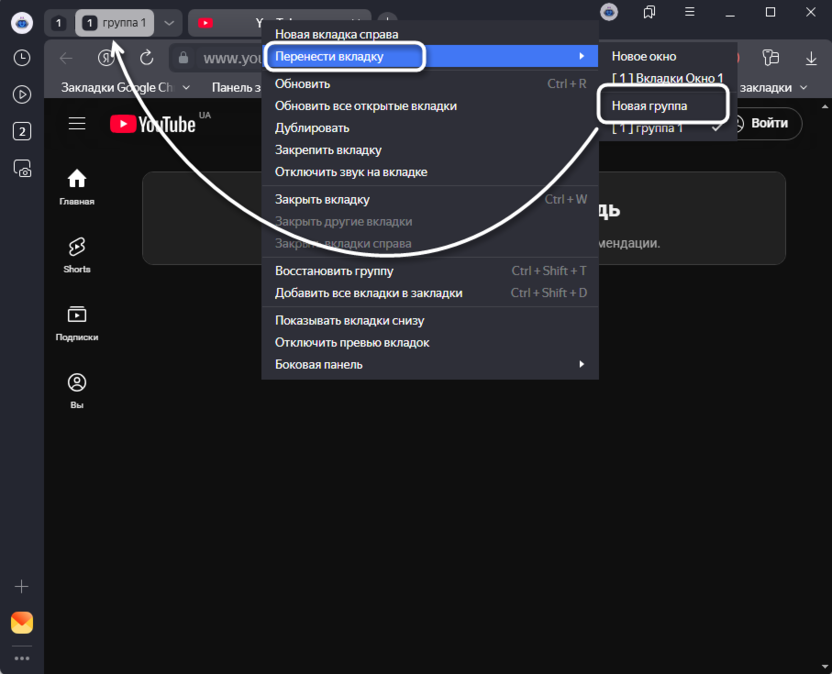Click the page scrollbar up arrow
This screenshot has width=832, height=674.
tap(825, 107)
